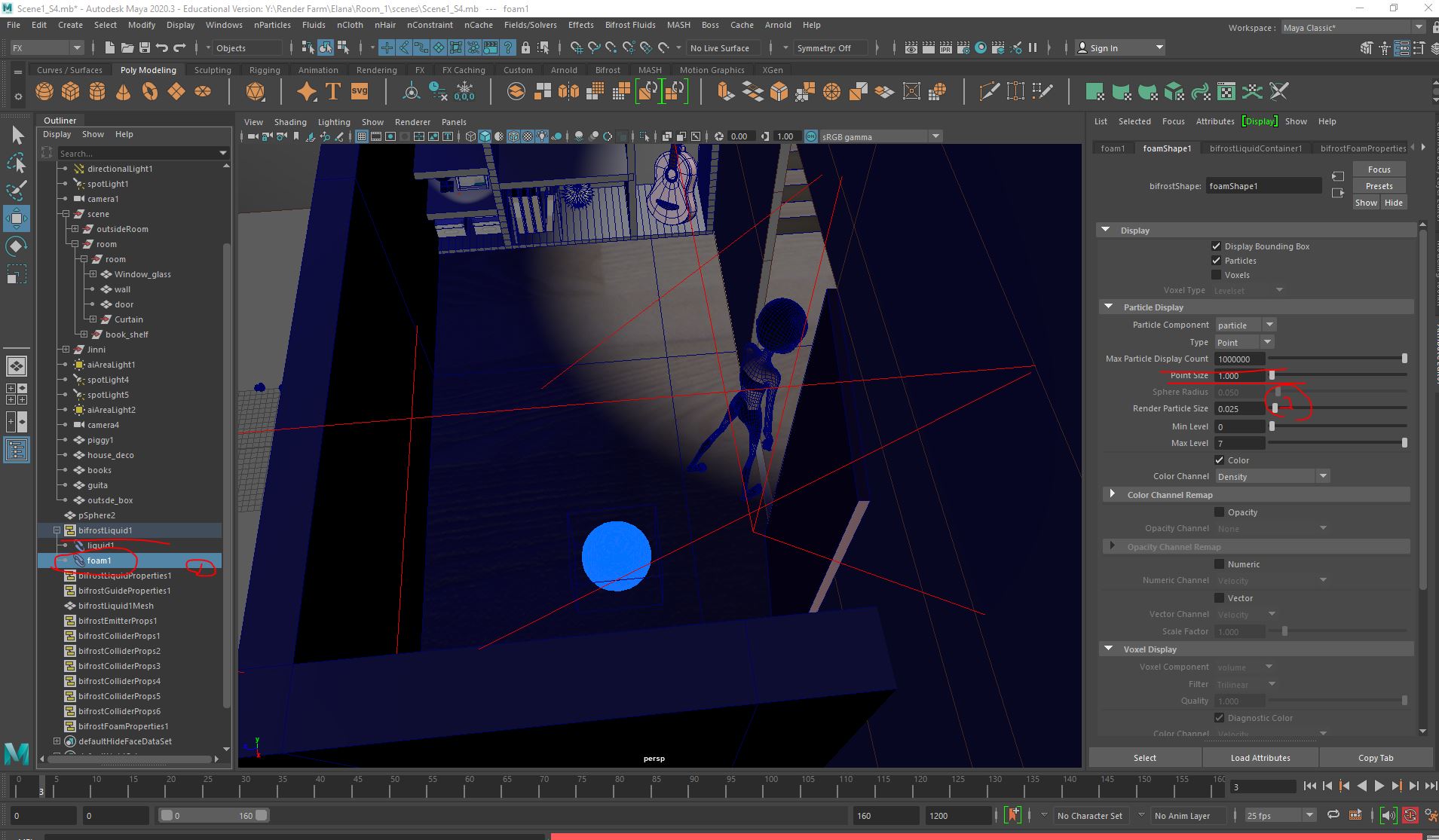
Task: Enable the Numeric checkbox
Action: pos(1219,564)
